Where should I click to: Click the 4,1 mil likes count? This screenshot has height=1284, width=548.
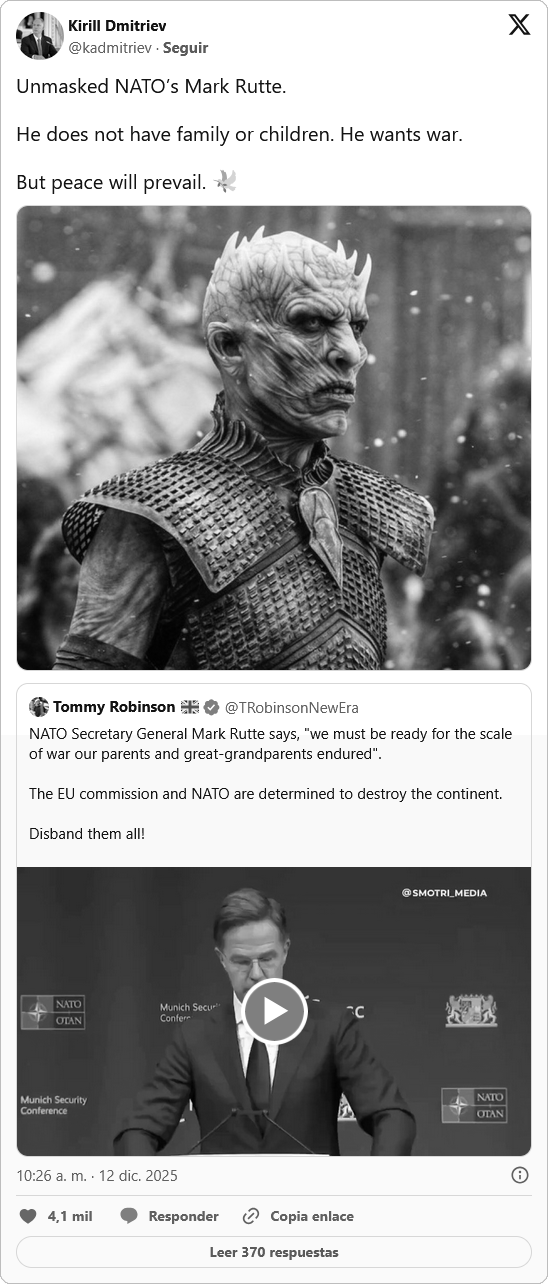tap(70, 1216)
